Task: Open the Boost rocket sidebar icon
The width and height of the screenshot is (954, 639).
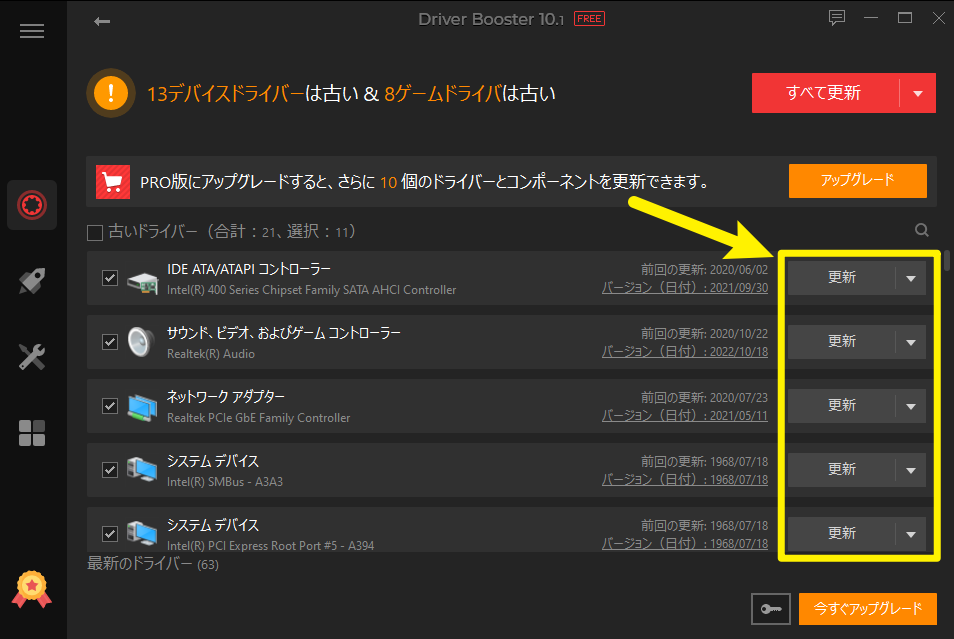Action: point(32,281)
